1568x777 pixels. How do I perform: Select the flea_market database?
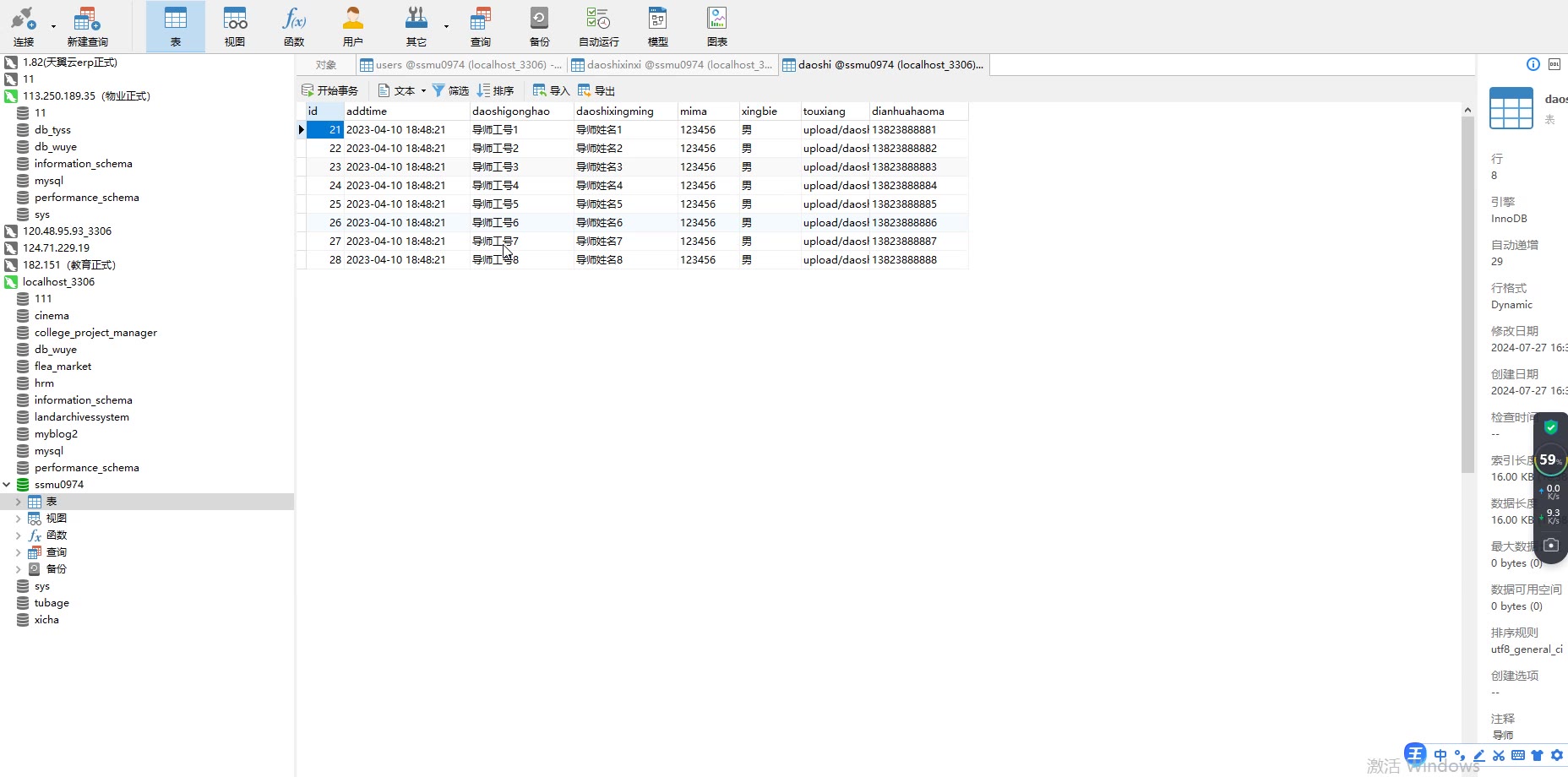pos(63,367)
